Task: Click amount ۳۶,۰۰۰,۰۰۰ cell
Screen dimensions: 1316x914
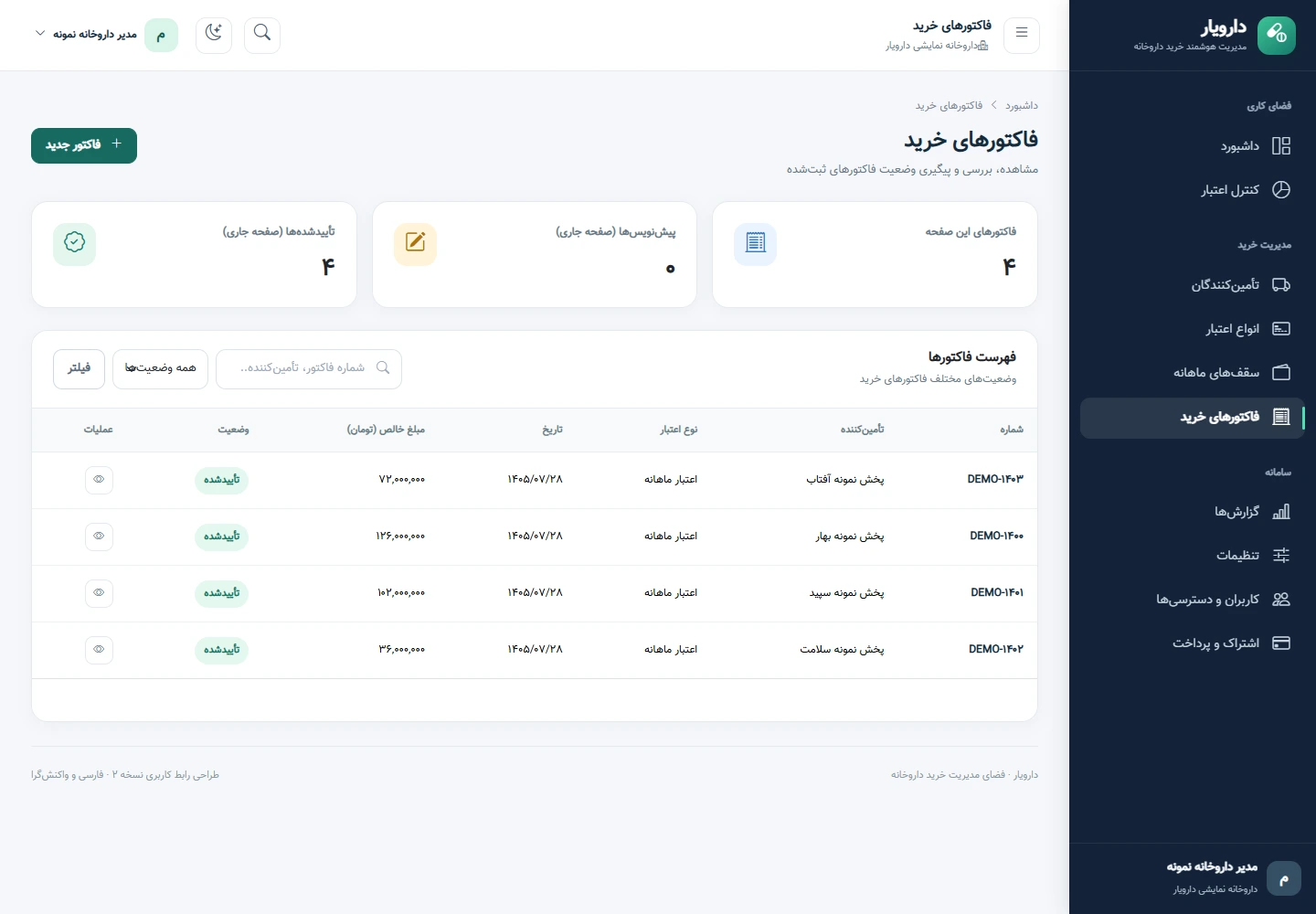Action: [402, 650]
